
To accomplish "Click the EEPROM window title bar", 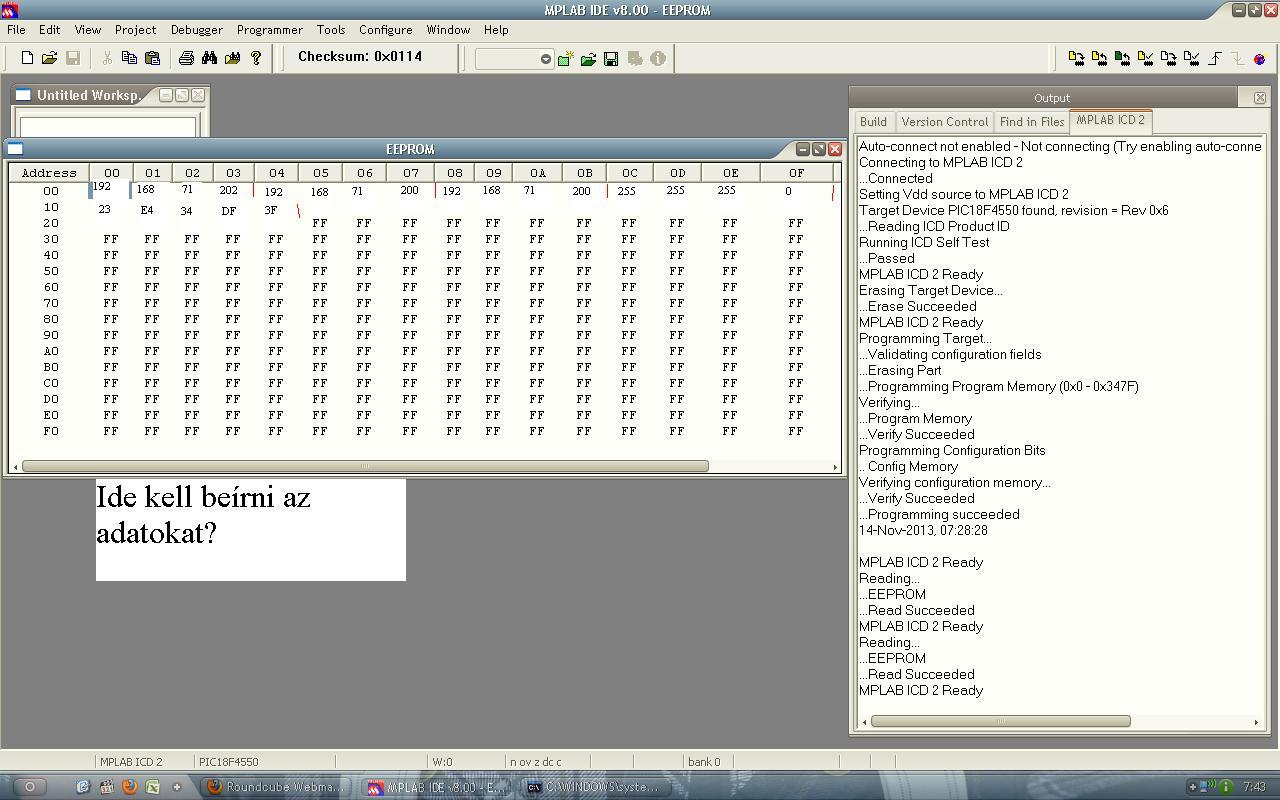I will [x=410, y=149].
